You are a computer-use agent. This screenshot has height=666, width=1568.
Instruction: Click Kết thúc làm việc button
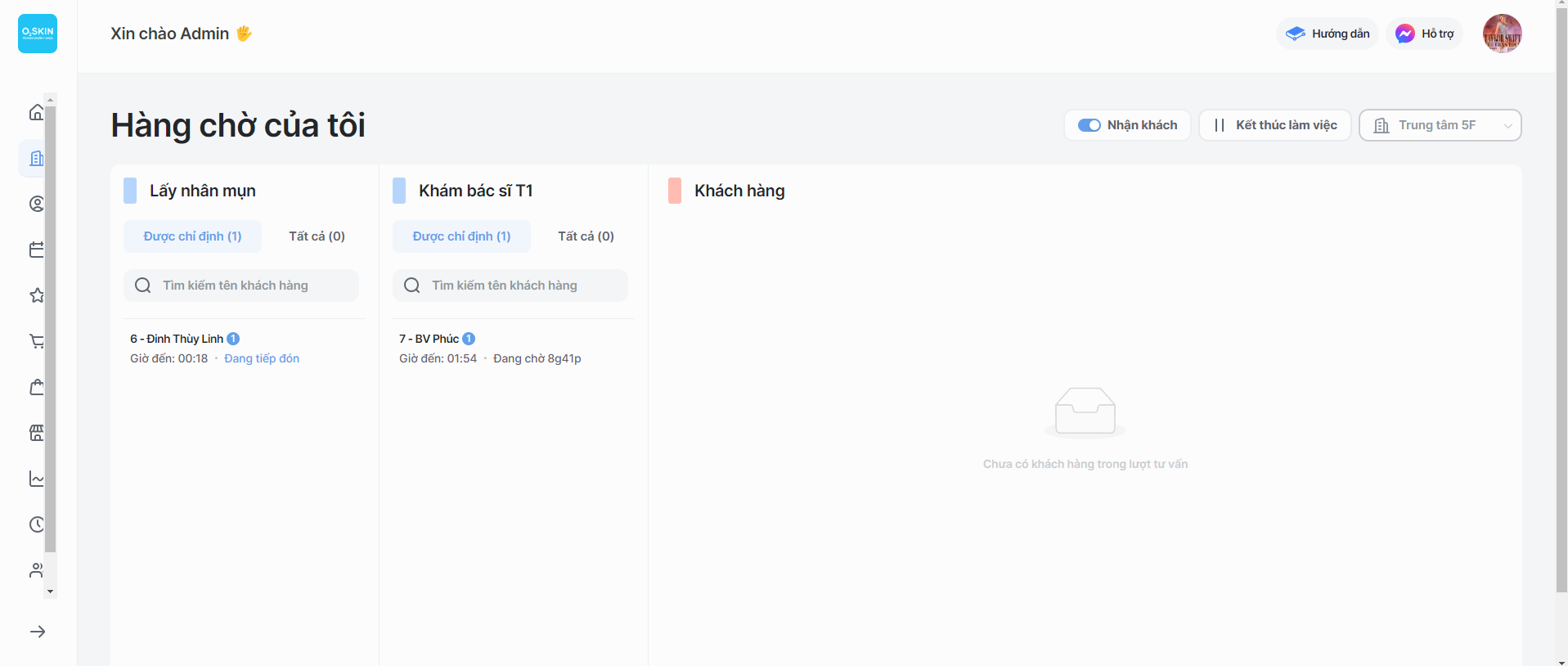click(1274, 125)
